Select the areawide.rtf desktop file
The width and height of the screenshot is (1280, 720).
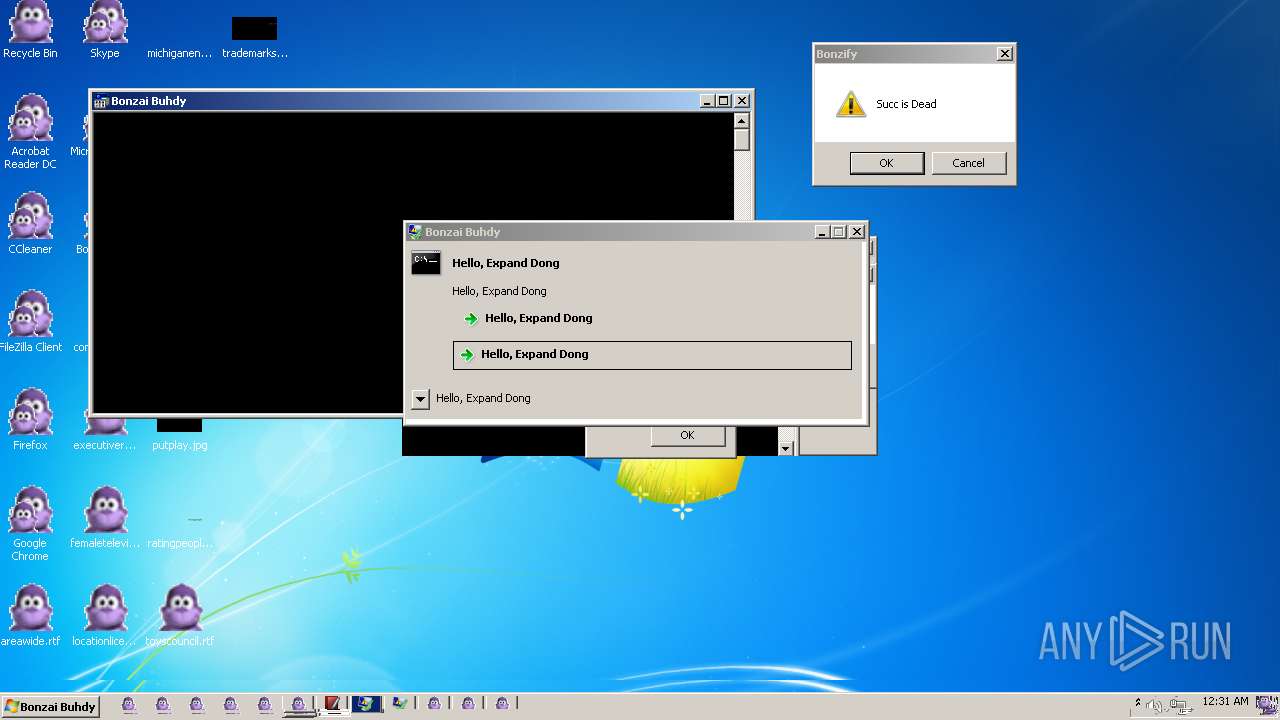click(x=30, y=615)
